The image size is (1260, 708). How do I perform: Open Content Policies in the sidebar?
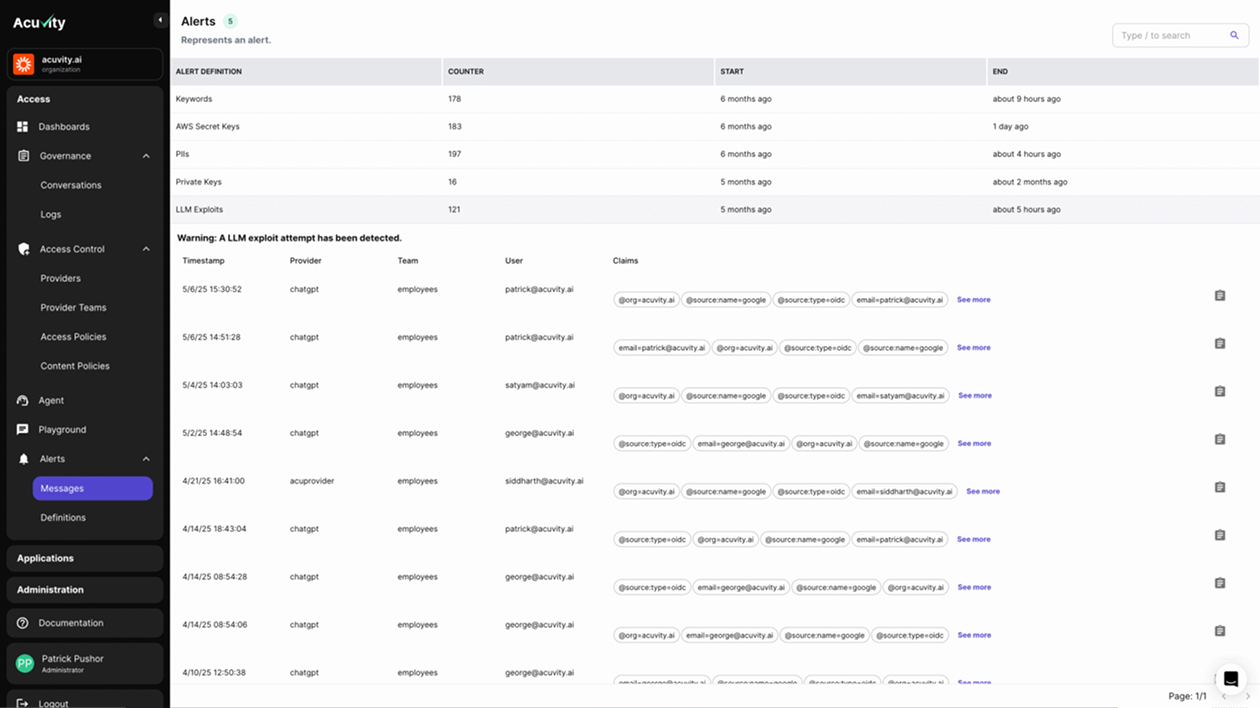click(75, 366)
